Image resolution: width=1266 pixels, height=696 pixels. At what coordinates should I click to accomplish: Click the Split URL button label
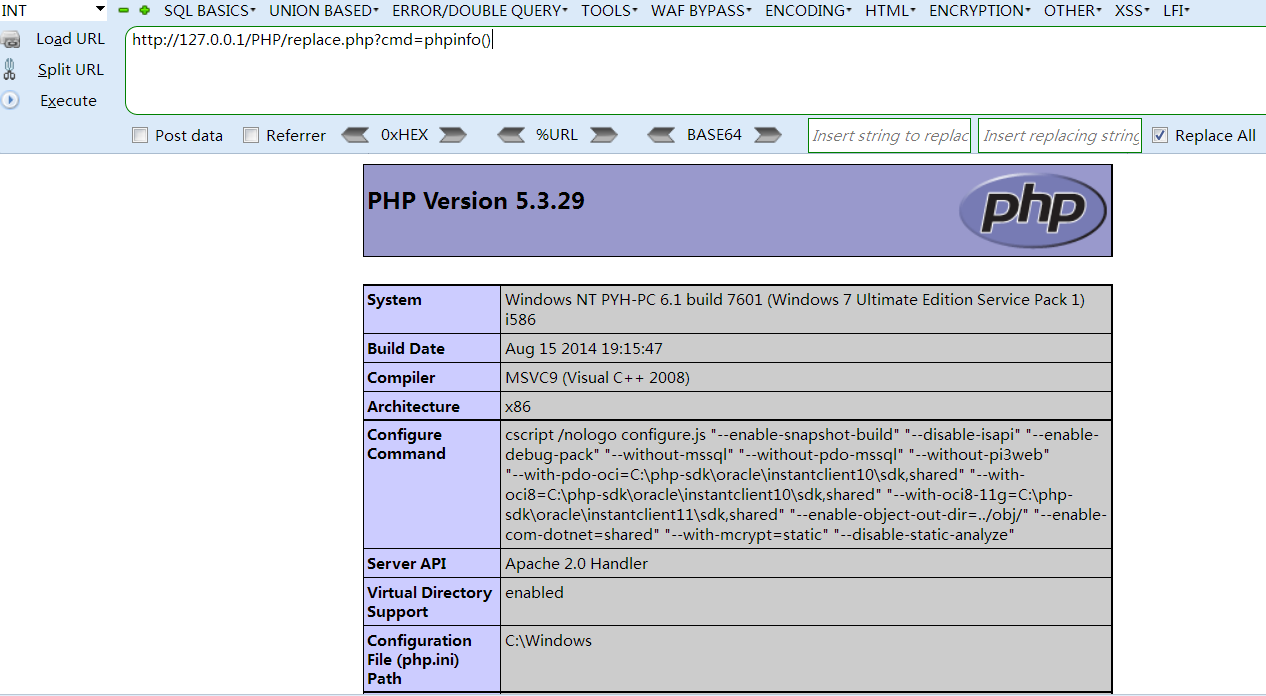tap(71, 70)
